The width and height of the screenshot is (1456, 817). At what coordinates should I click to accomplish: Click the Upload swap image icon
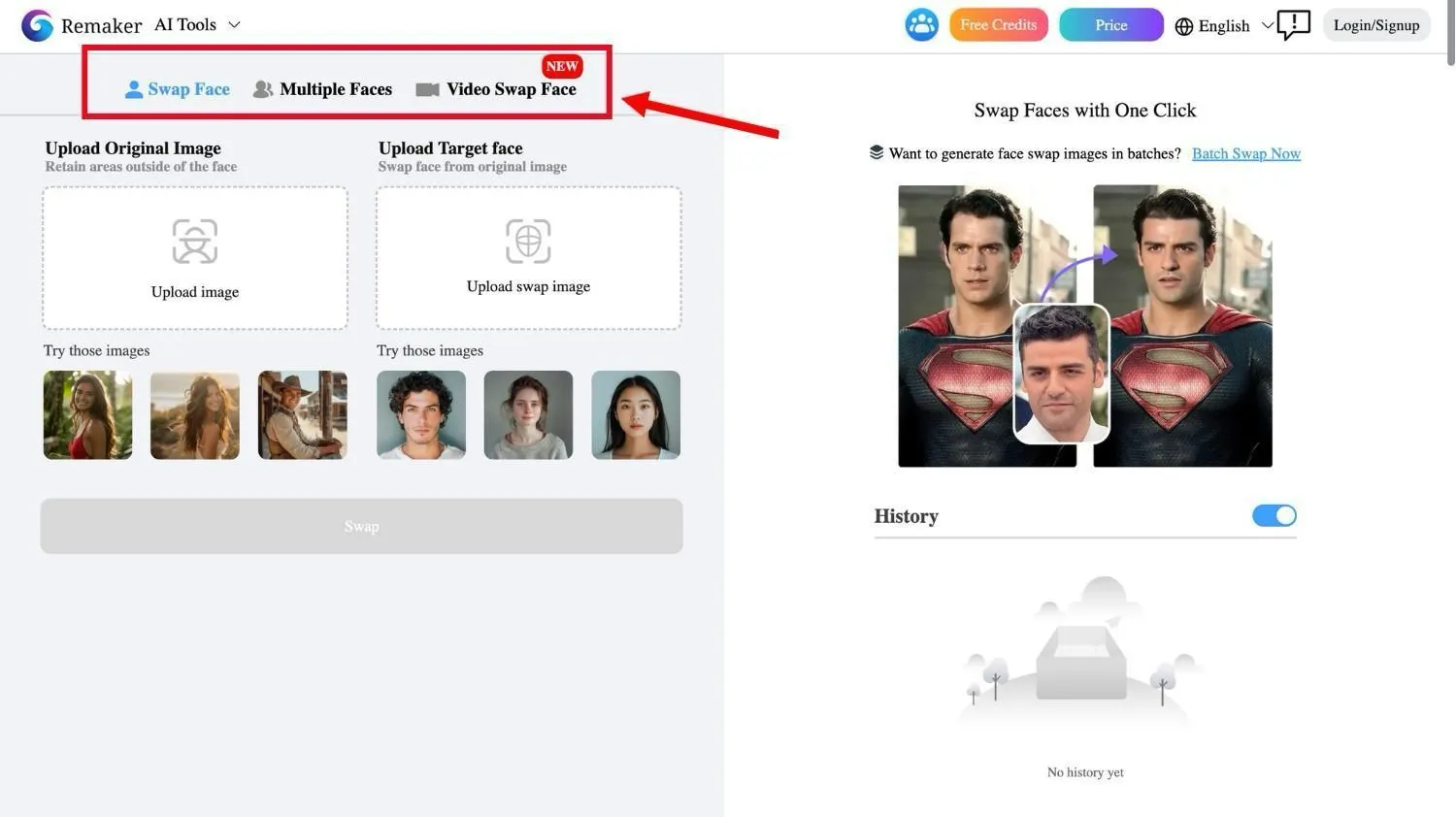point(528,241)
